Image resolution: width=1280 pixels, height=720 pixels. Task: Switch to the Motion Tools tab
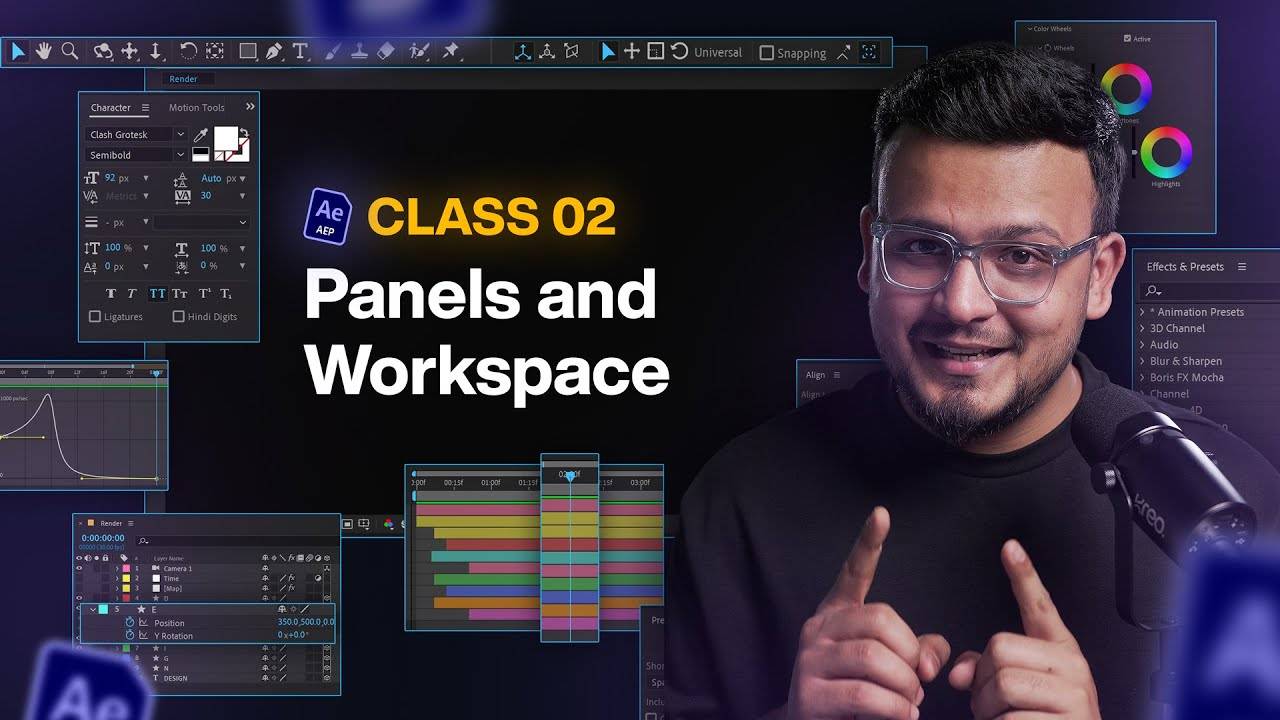tap(197, 108)
